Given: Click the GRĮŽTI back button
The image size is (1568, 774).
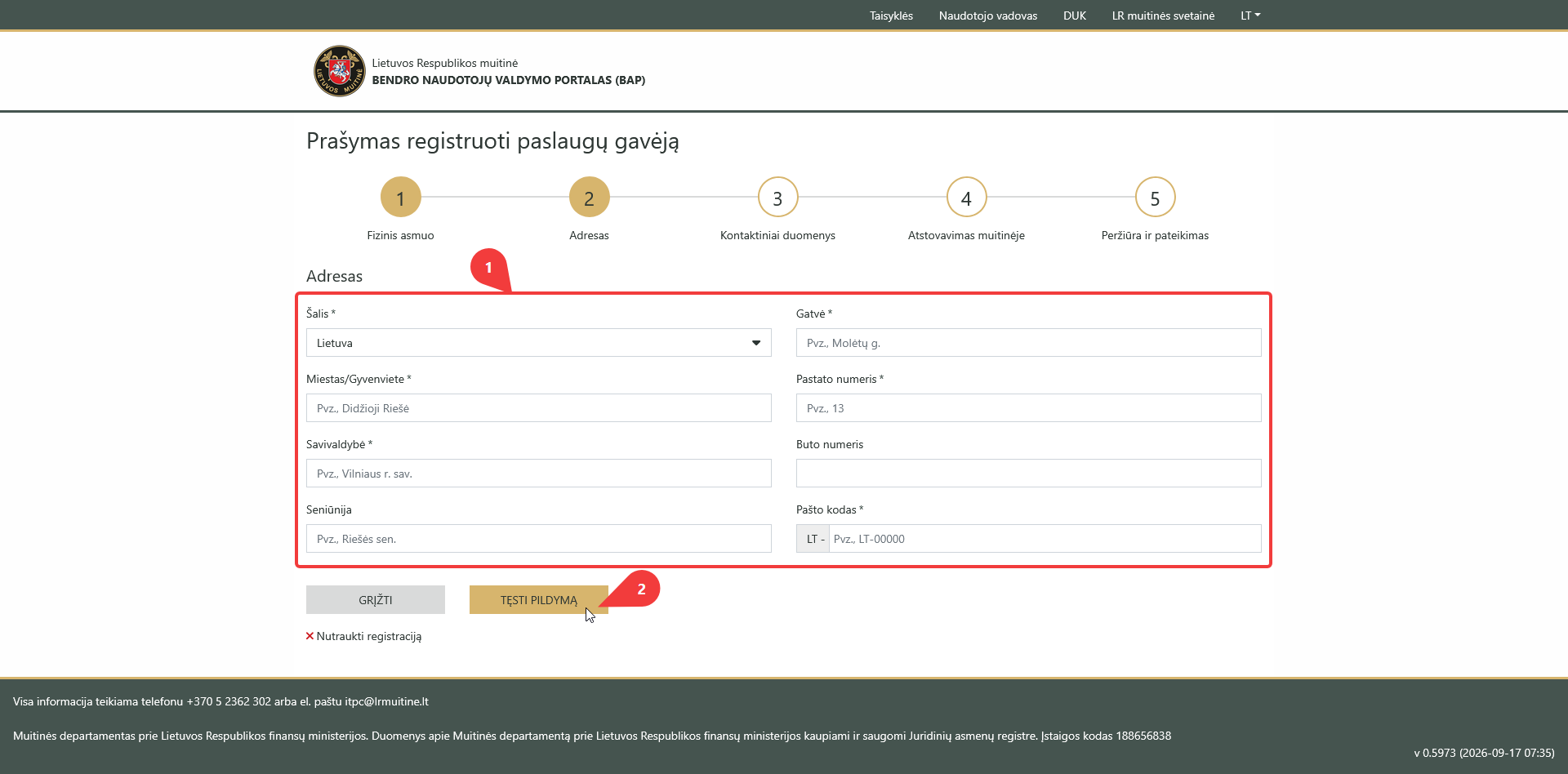Looking at the screenshot, I should coord(376,600).
